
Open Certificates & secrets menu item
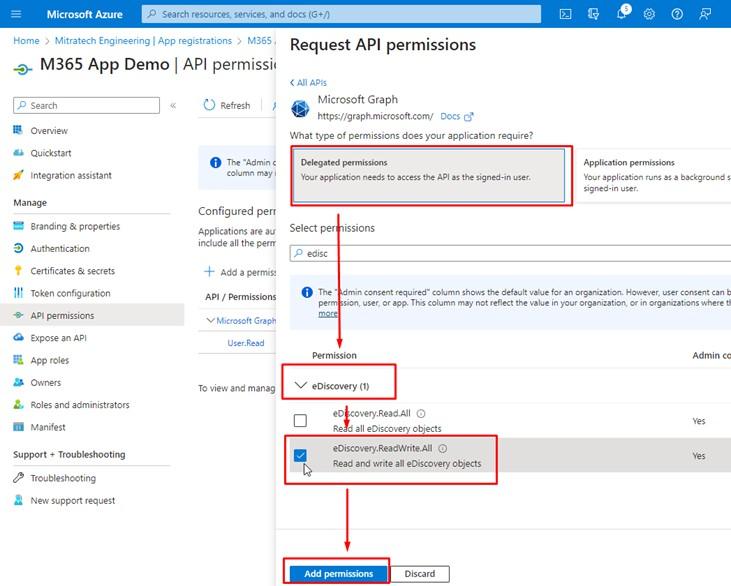click(72, 271)
